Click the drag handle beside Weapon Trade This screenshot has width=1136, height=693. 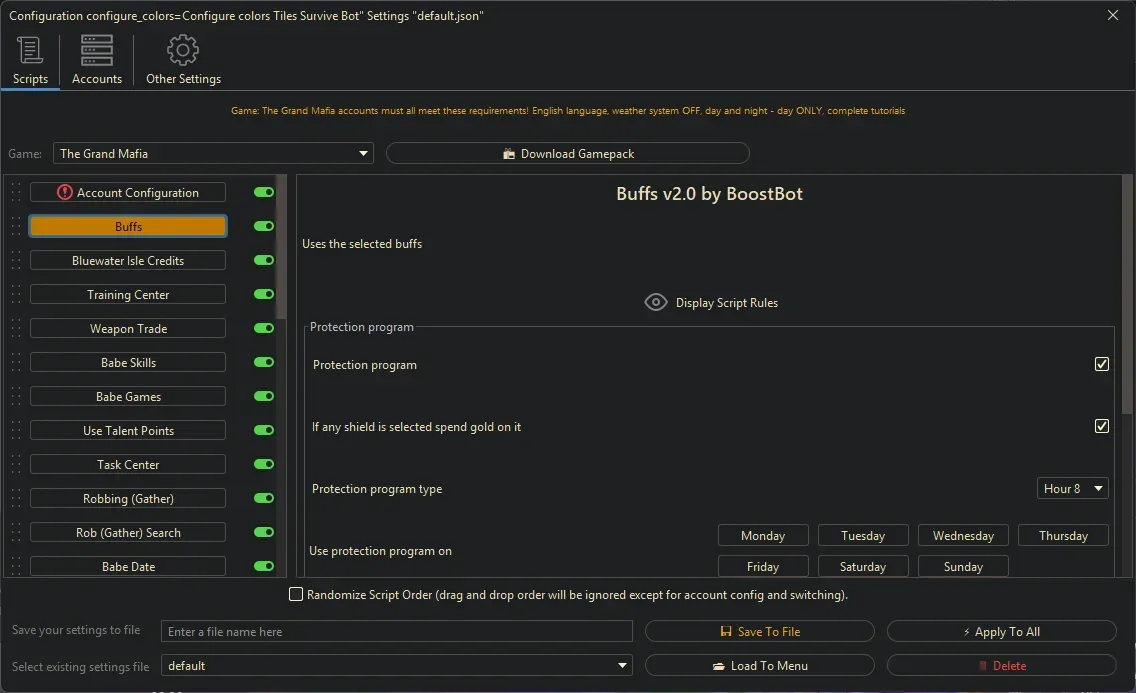[x=16, y=329]
